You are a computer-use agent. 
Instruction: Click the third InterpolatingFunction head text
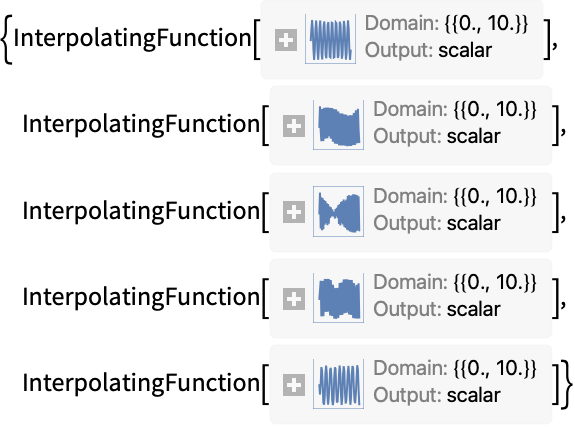click(141, 211)
